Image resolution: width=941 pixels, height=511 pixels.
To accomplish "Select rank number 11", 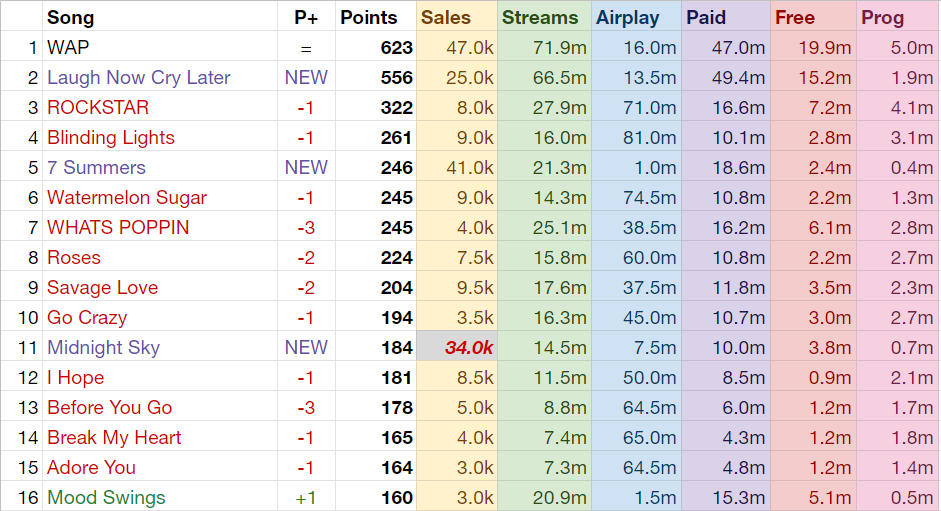I will (x=28, y=348).
